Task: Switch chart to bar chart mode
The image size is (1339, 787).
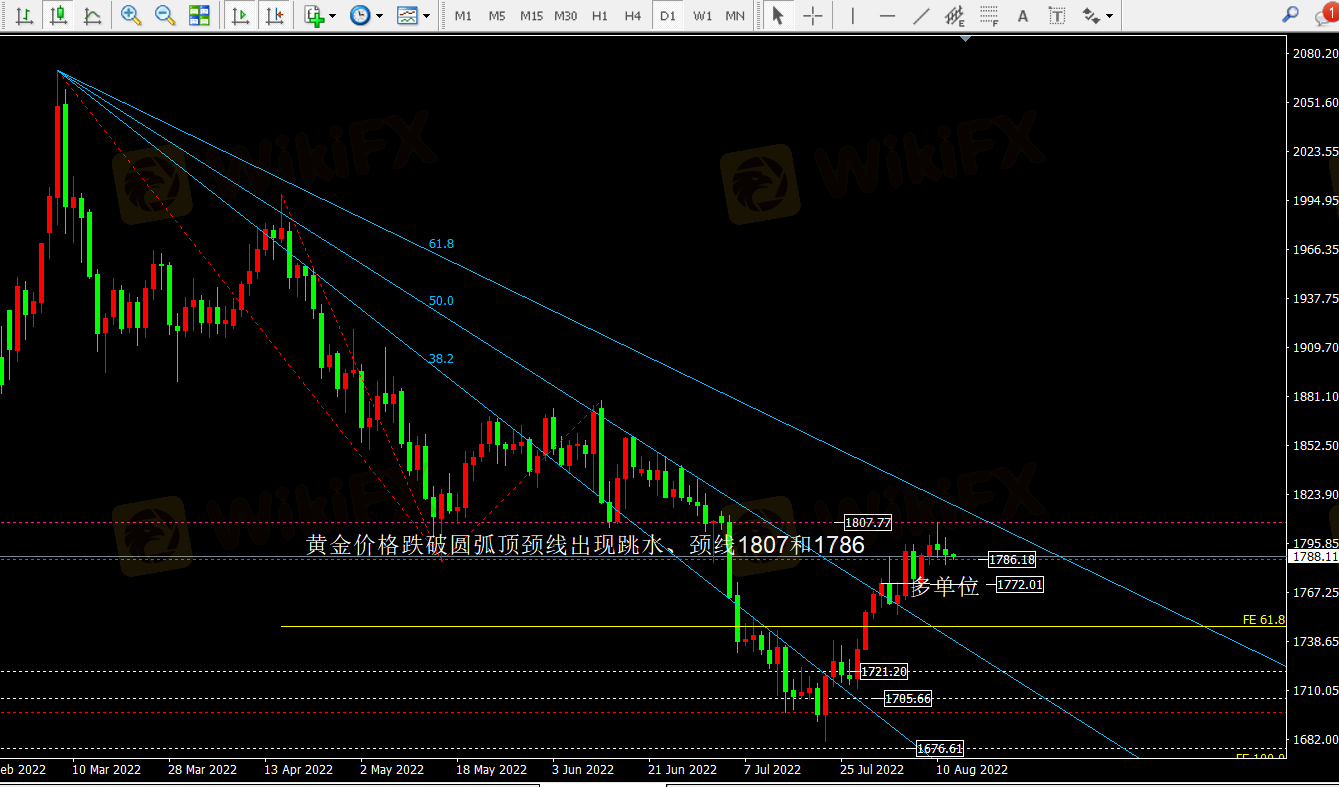Action: 25,15
